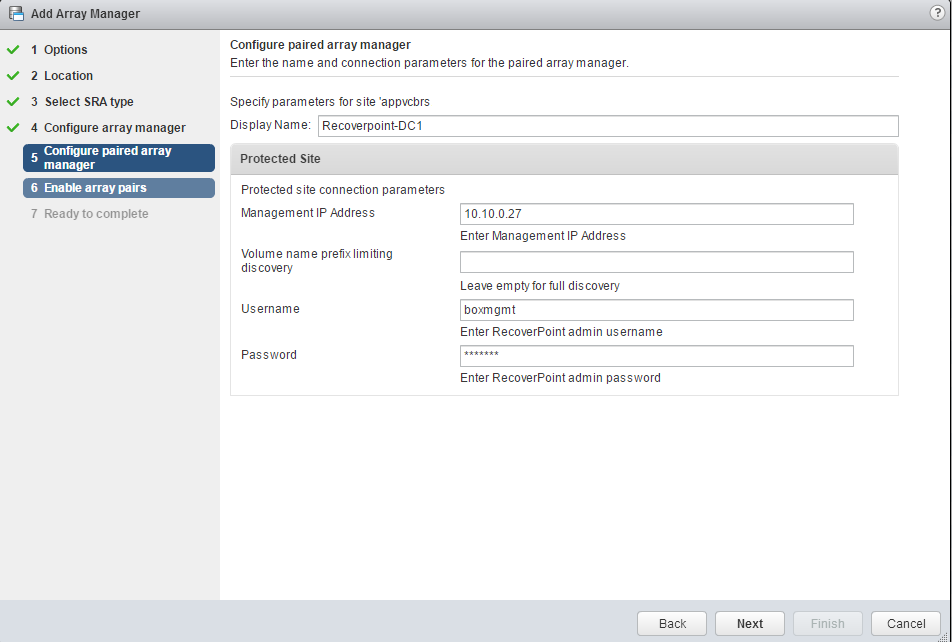This screenshot has width=952, height=642.
Task: Go to step 2 Location
Action: (x=68, y=76)
